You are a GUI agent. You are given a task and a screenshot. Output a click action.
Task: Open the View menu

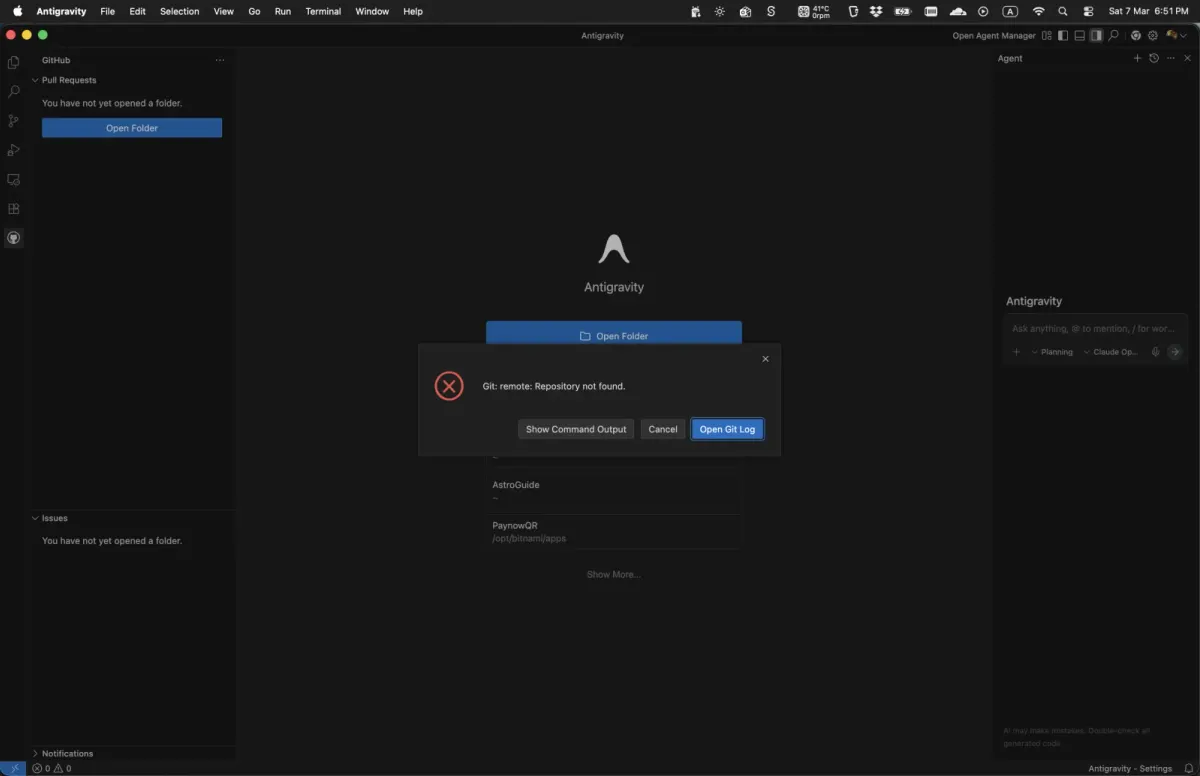coord(224,11)
